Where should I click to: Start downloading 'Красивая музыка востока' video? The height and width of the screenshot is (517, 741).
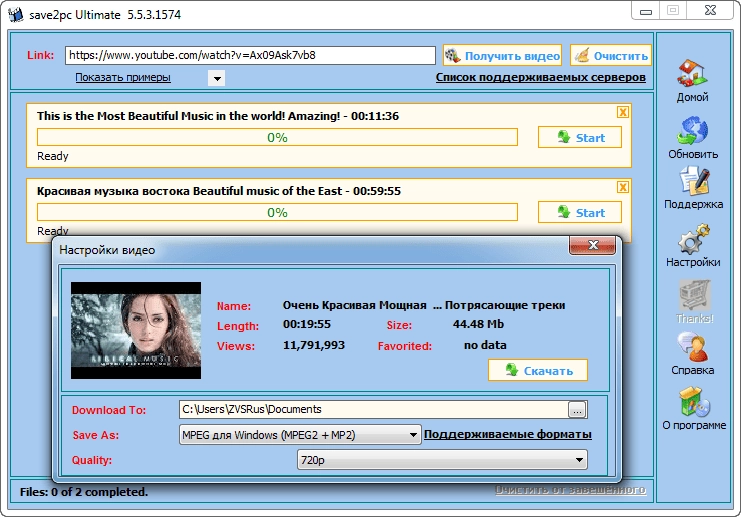point(580,213)
